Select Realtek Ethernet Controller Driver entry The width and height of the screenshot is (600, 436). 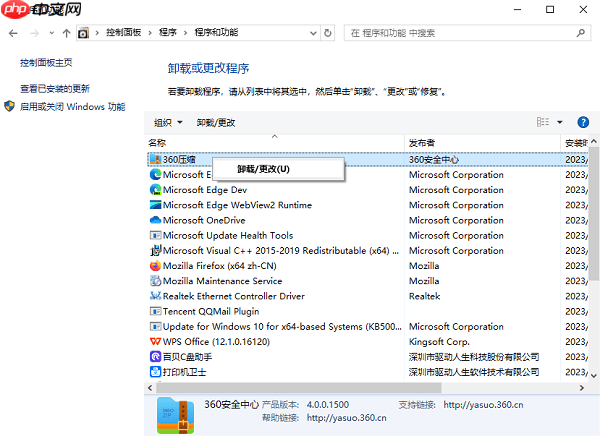click(234, 296)
